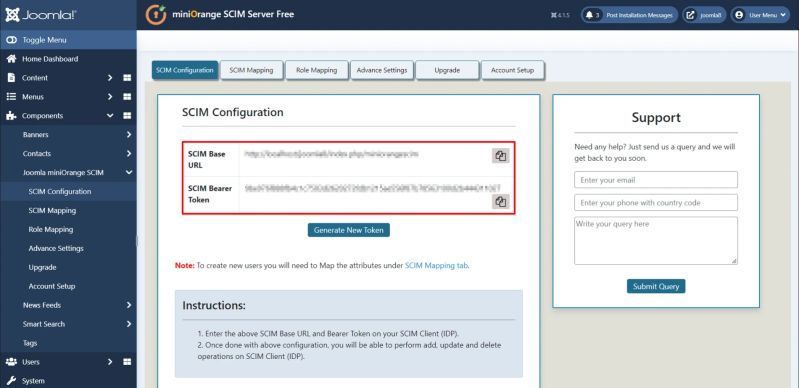Click the support email field
Image resolution: width=799 pixels, height=388 pixels.
656,180
